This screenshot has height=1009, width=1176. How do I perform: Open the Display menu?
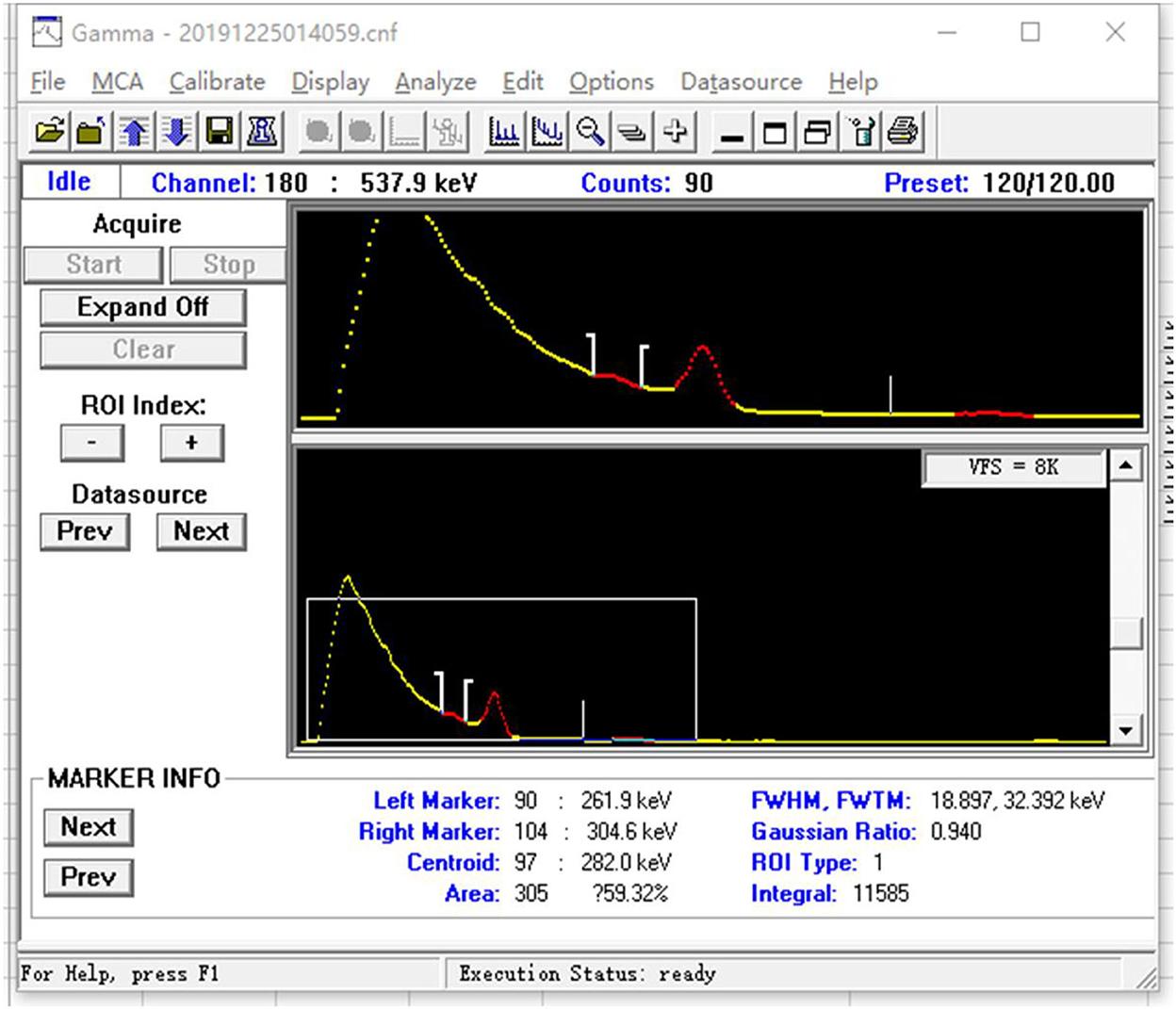tap(330, 82)
